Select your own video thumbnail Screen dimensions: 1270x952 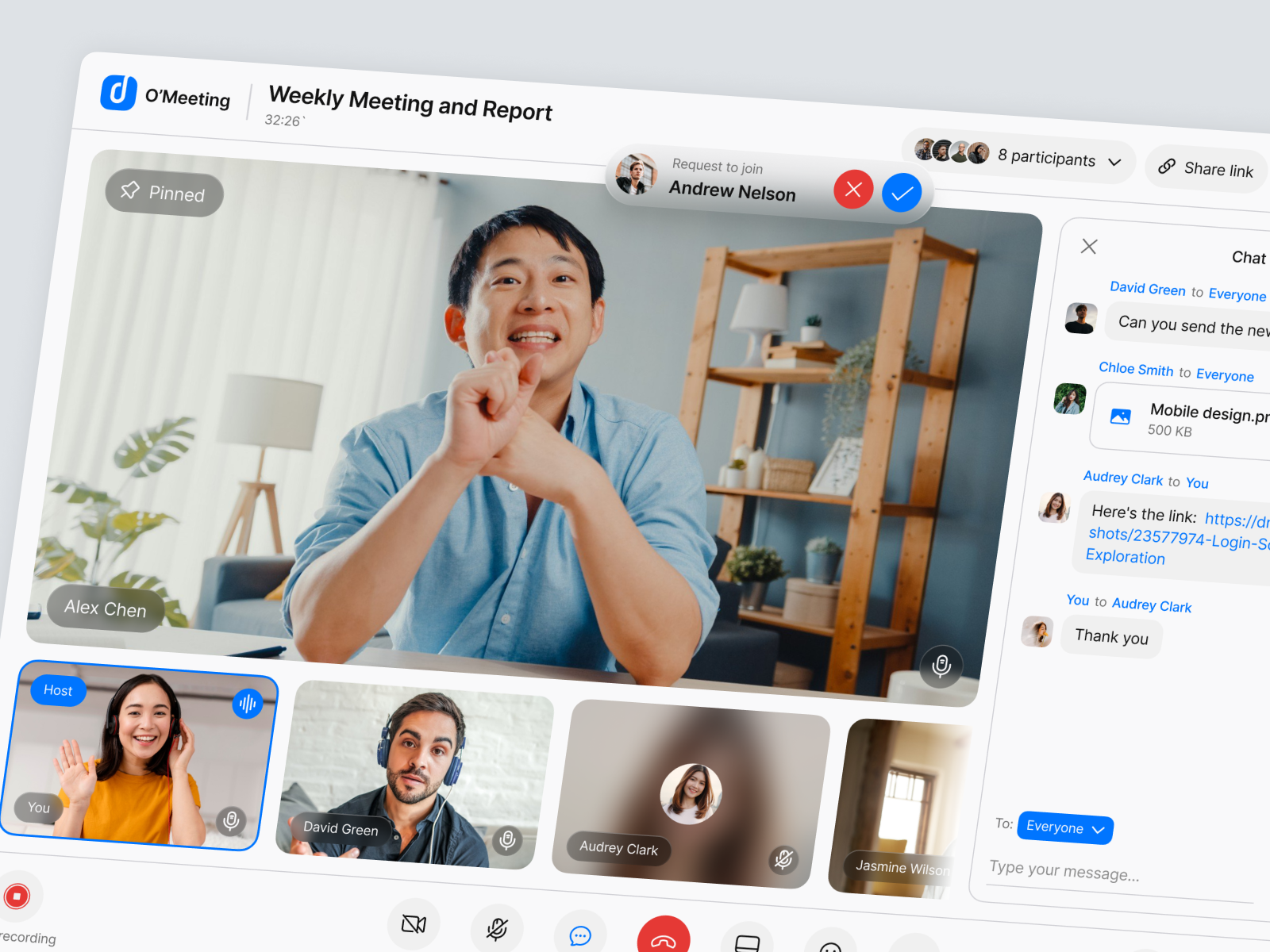click(140, 755)
